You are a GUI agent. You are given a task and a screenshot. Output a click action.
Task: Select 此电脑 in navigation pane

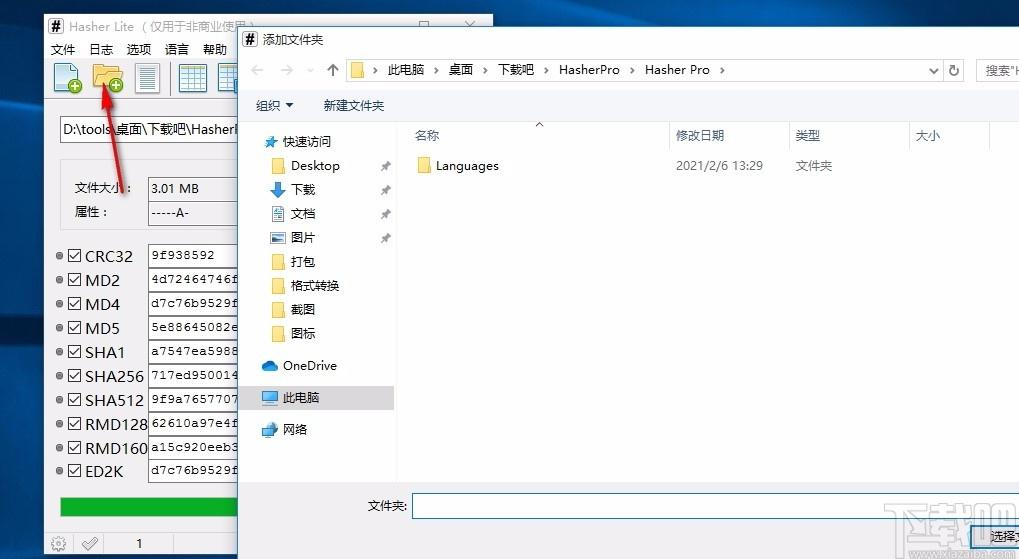pos(300,398)
